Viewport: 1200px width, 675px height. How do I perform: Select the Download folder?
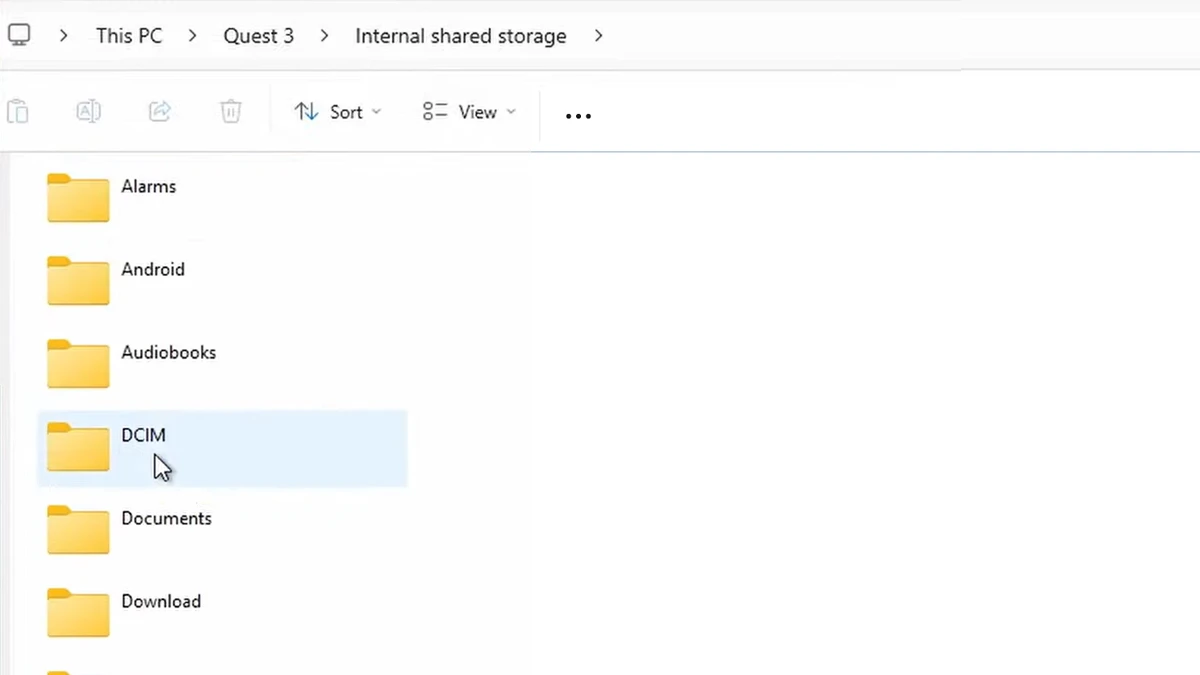[x=161, y=602]
